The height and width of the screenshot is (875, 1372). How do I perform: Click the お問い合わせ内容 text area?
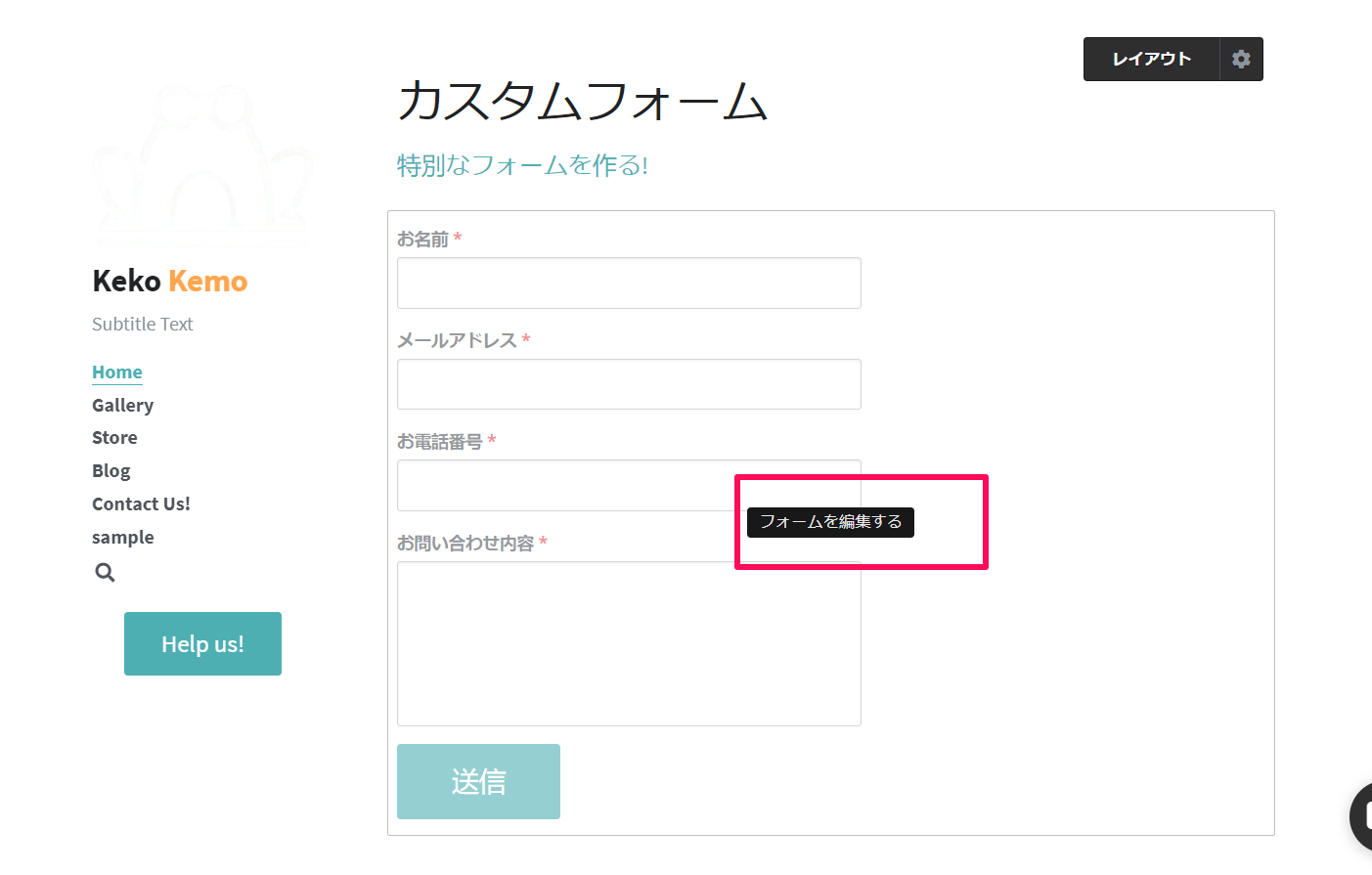point(629,643)
